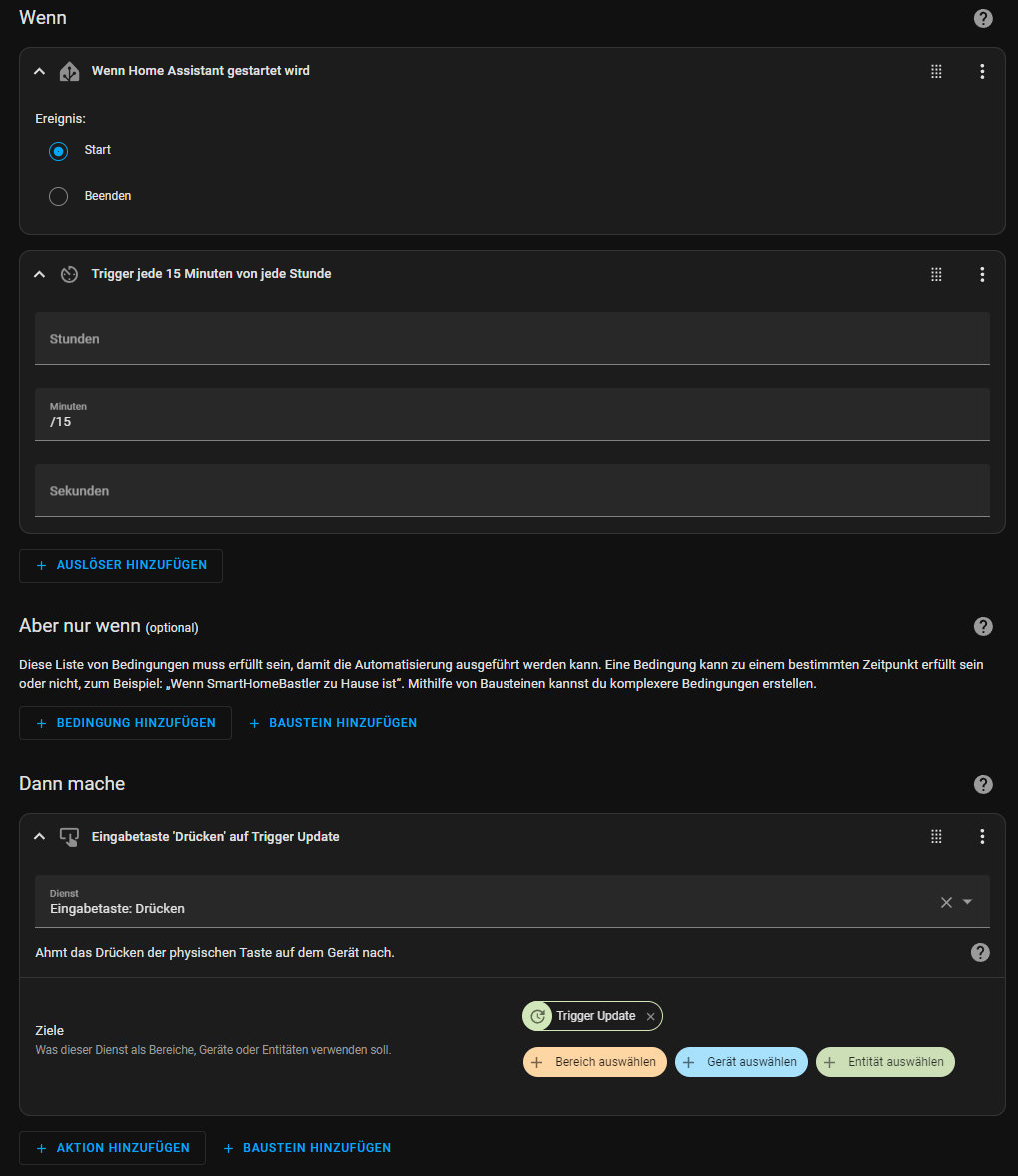This screenshot has width=1018, height=1176.
Task: Clear the Dienst field selection
Action: point(946,902)
